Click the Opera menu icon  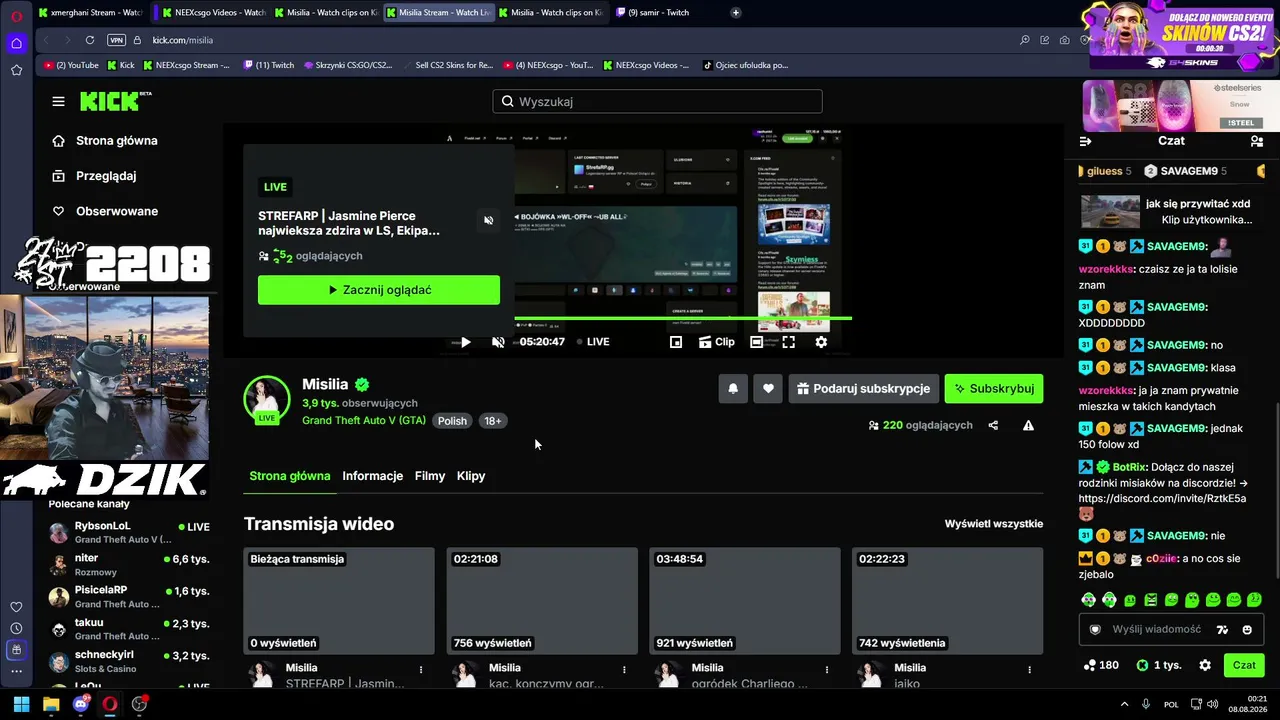16,15
